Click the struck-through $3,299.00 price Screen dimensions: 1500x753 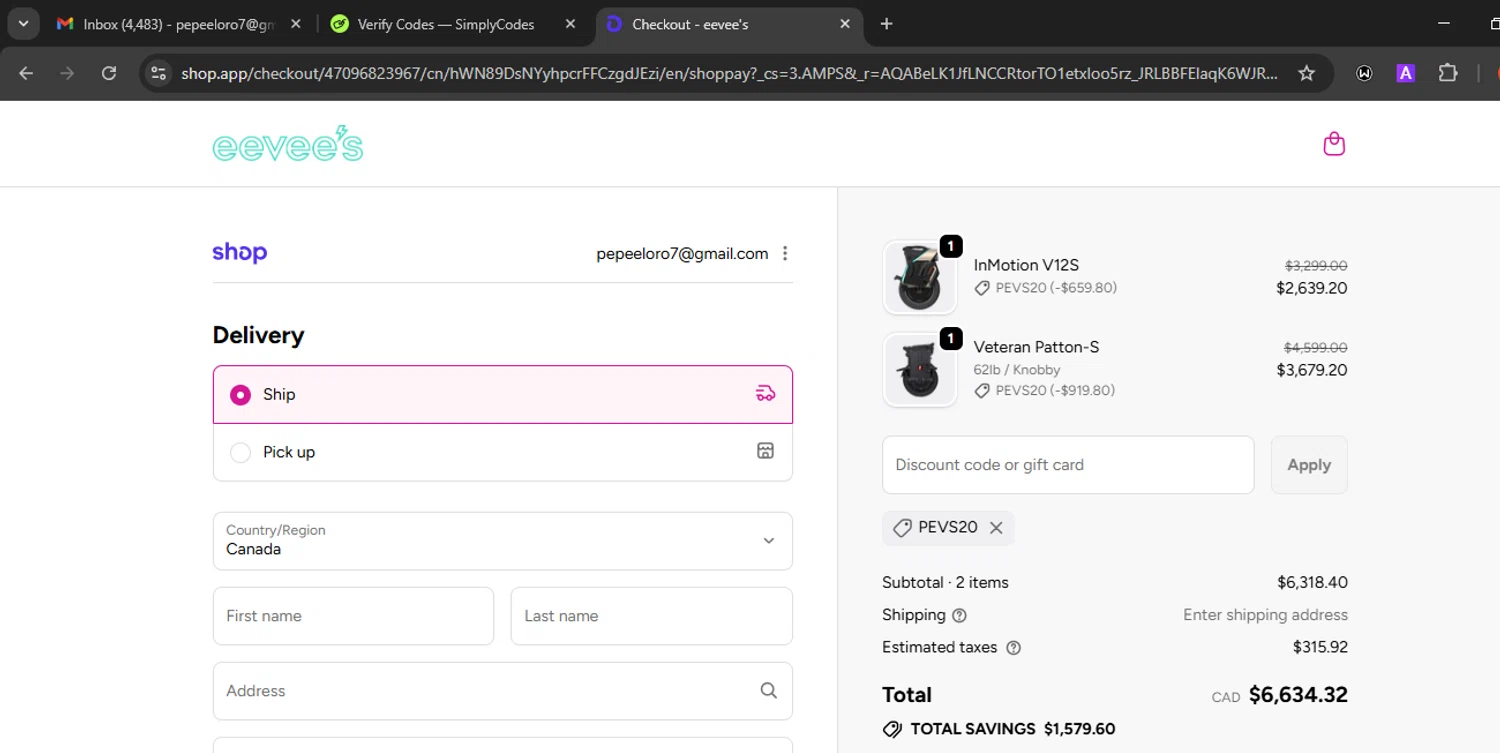tap(1316, 266)
